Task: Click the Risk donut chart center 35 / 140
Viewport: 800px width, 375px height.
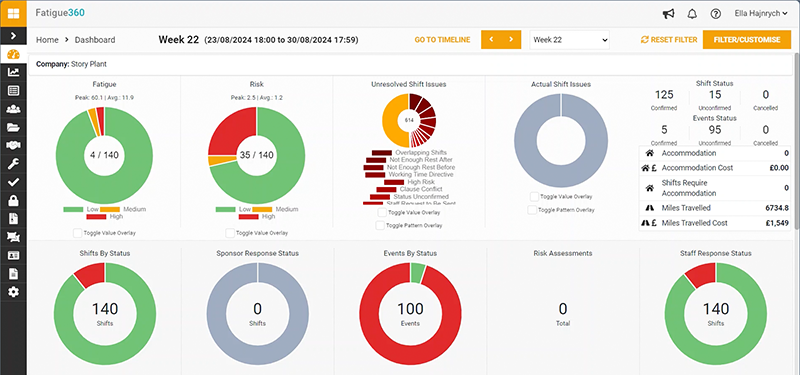Action: tap(257, 155)
